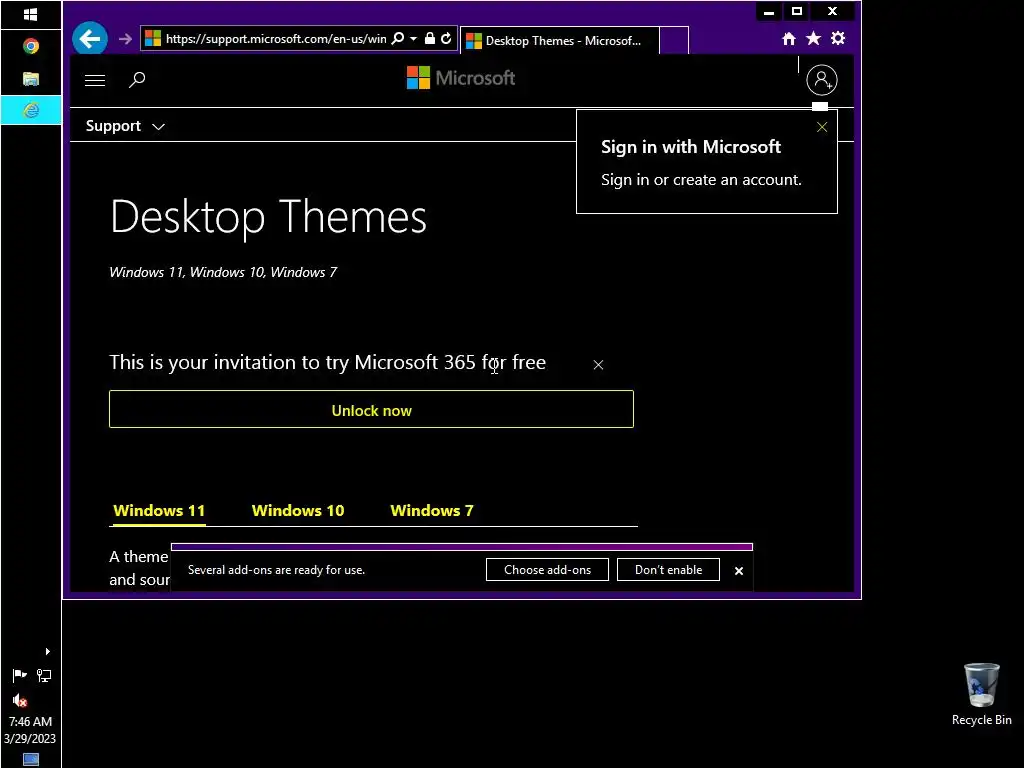This screenshot has width=1024, height=768.
Task: Open the account sign-in avatar icon
Action: pos(822,80)
